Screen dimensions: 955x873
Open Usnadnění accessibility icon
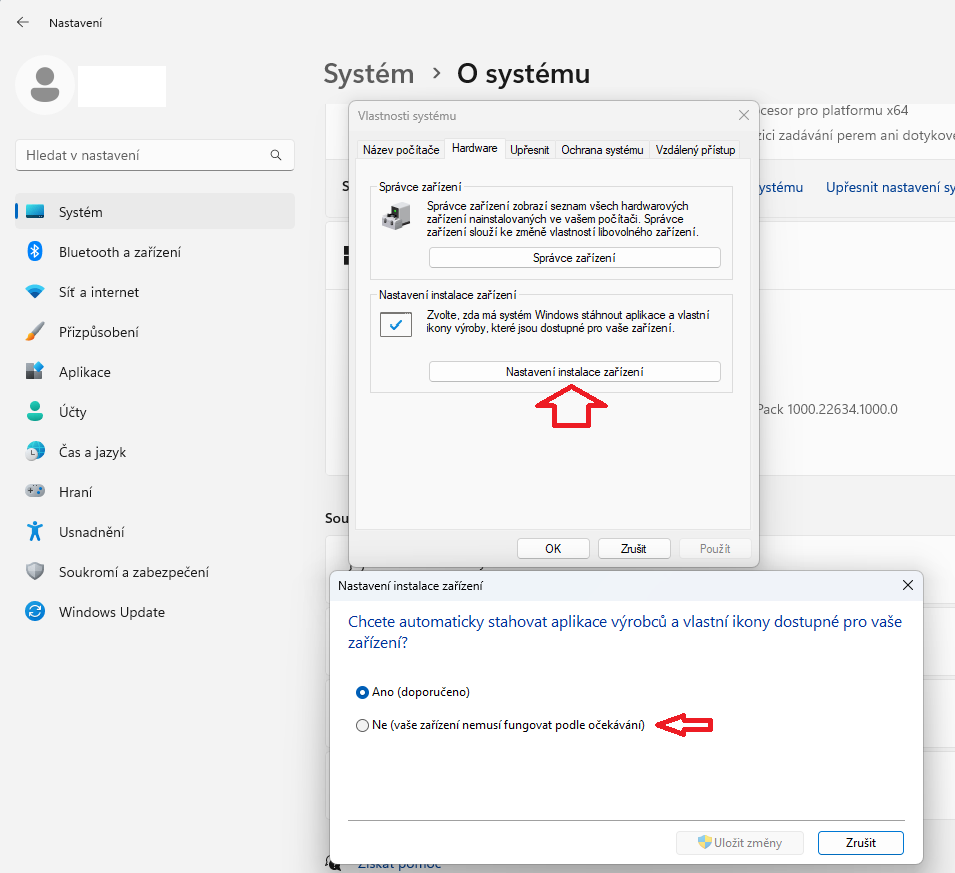click(x=35, y=532)
